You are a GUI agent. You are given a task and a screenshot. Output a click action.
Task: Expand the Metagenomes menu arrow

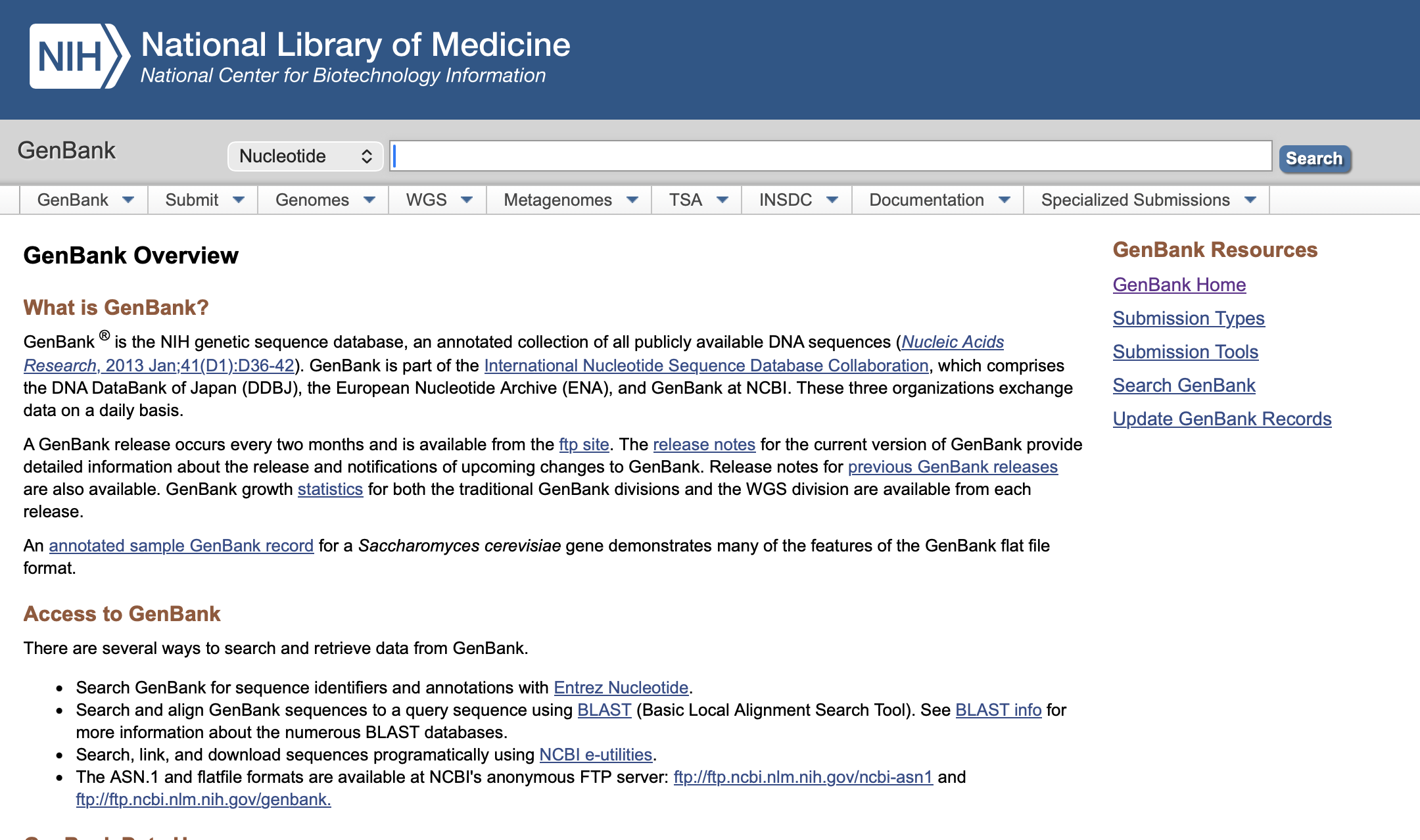tap(632, 200)
